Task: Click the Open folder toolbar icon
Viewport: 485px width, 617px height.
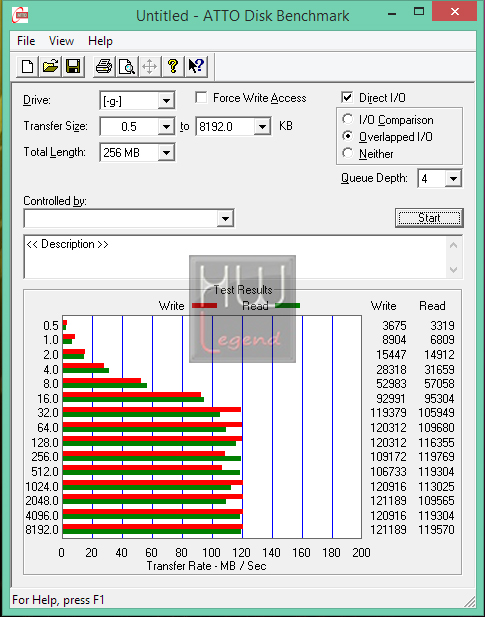Action: tap(50, 66)
